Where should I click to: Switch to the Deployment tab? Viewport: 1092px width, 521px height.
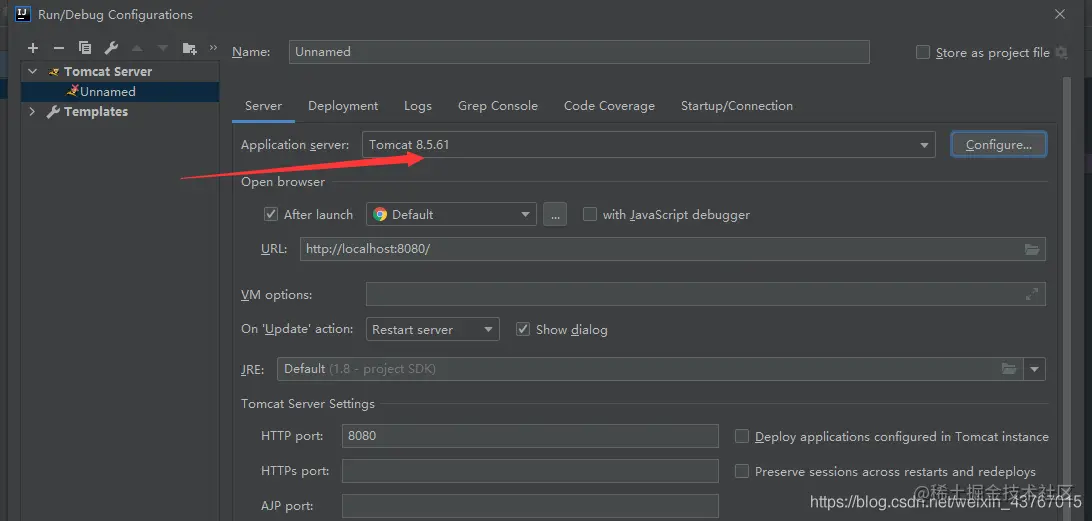point(343,106)
